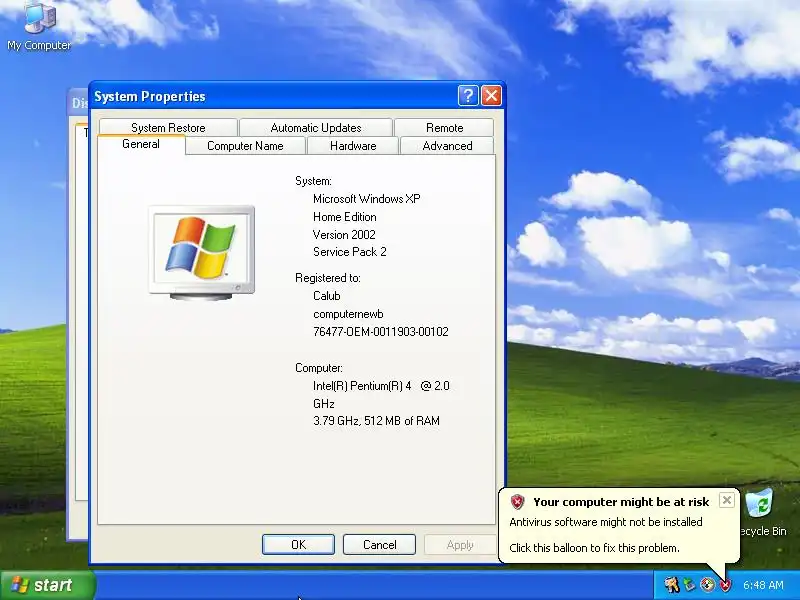The image size is (800, 600).
Task: Open the Start menu
Action: click(x=47, y=585)
